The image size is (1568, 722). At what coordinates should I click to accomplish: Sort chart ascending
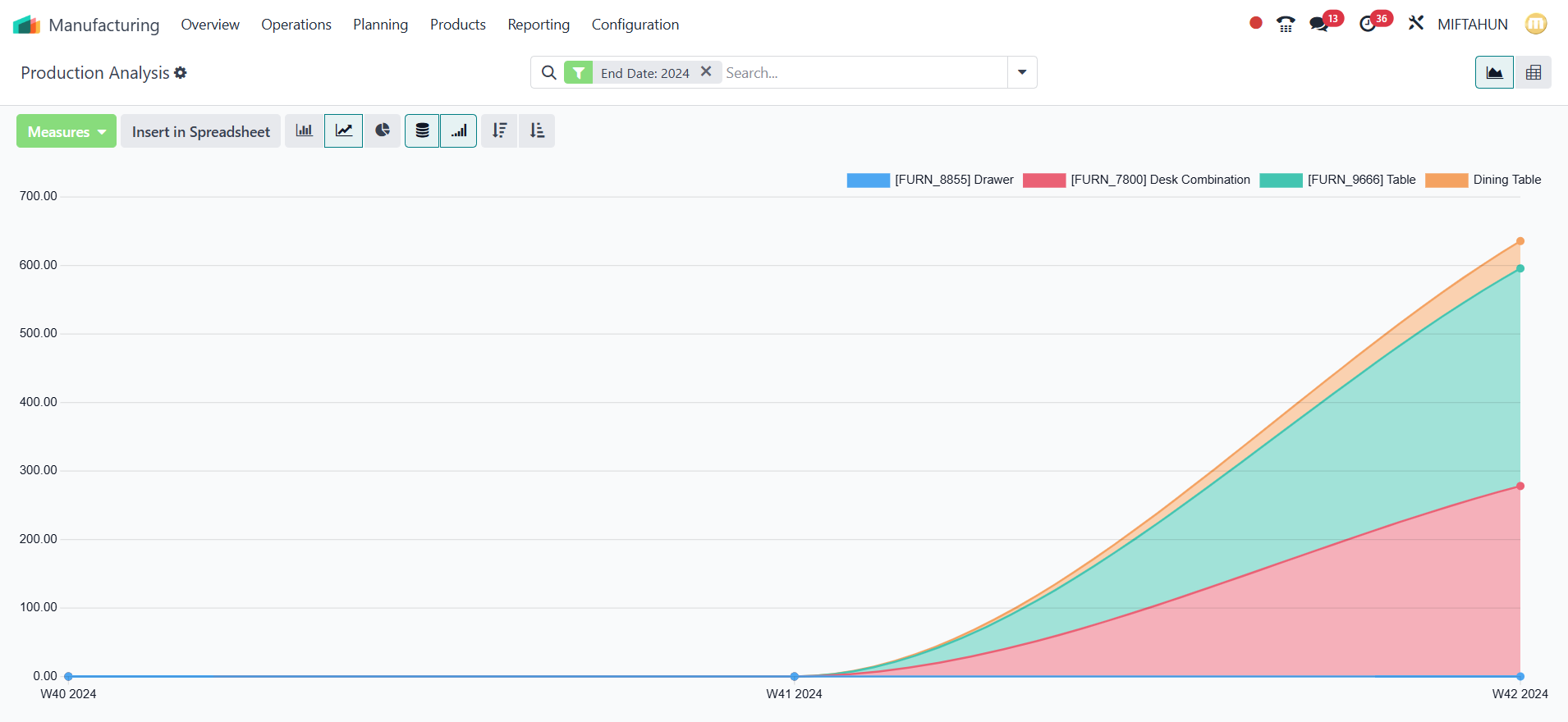(x=537, y=130)
